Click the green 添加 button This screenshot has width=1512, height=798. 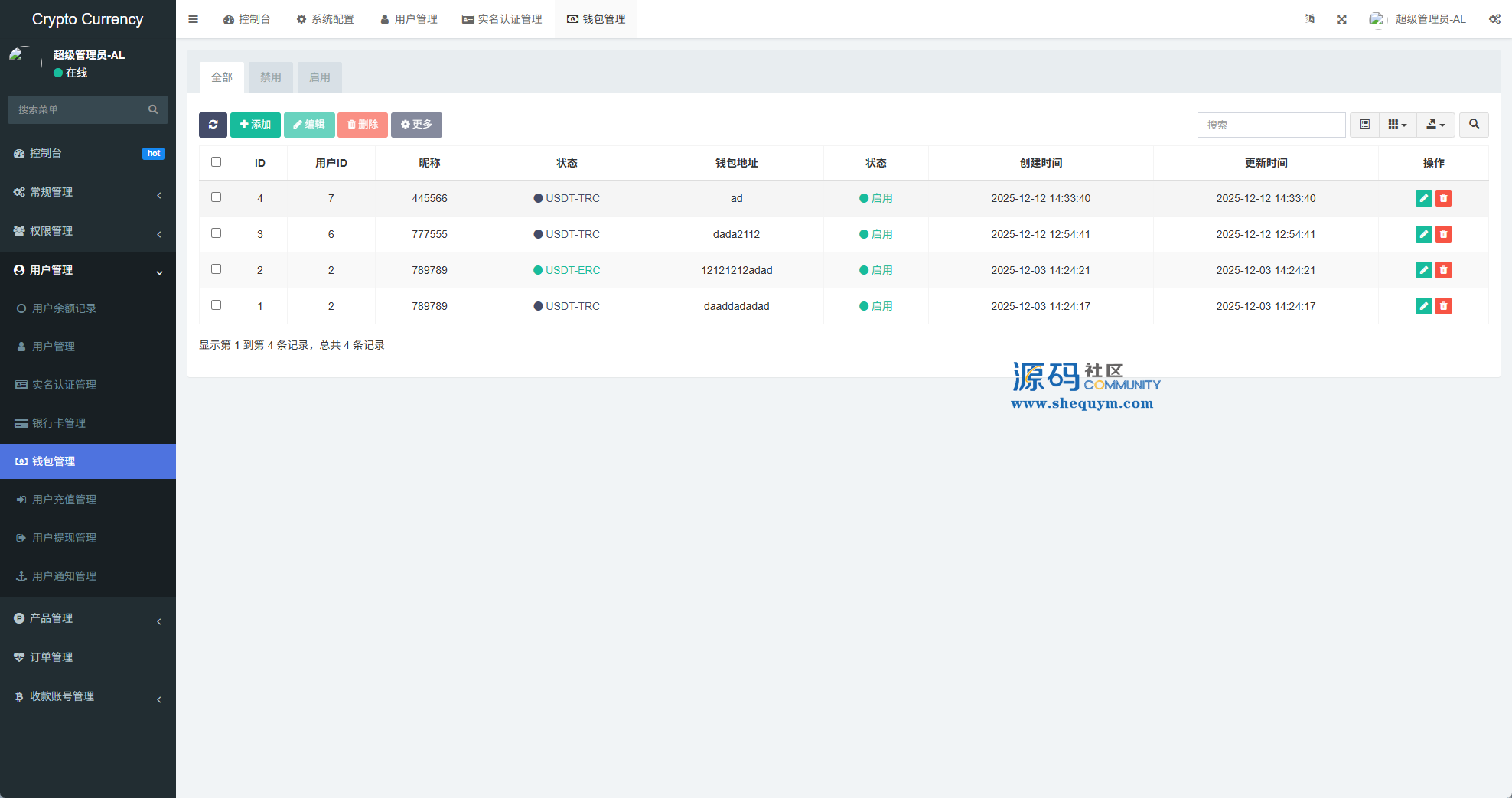(x=256, y=125)
